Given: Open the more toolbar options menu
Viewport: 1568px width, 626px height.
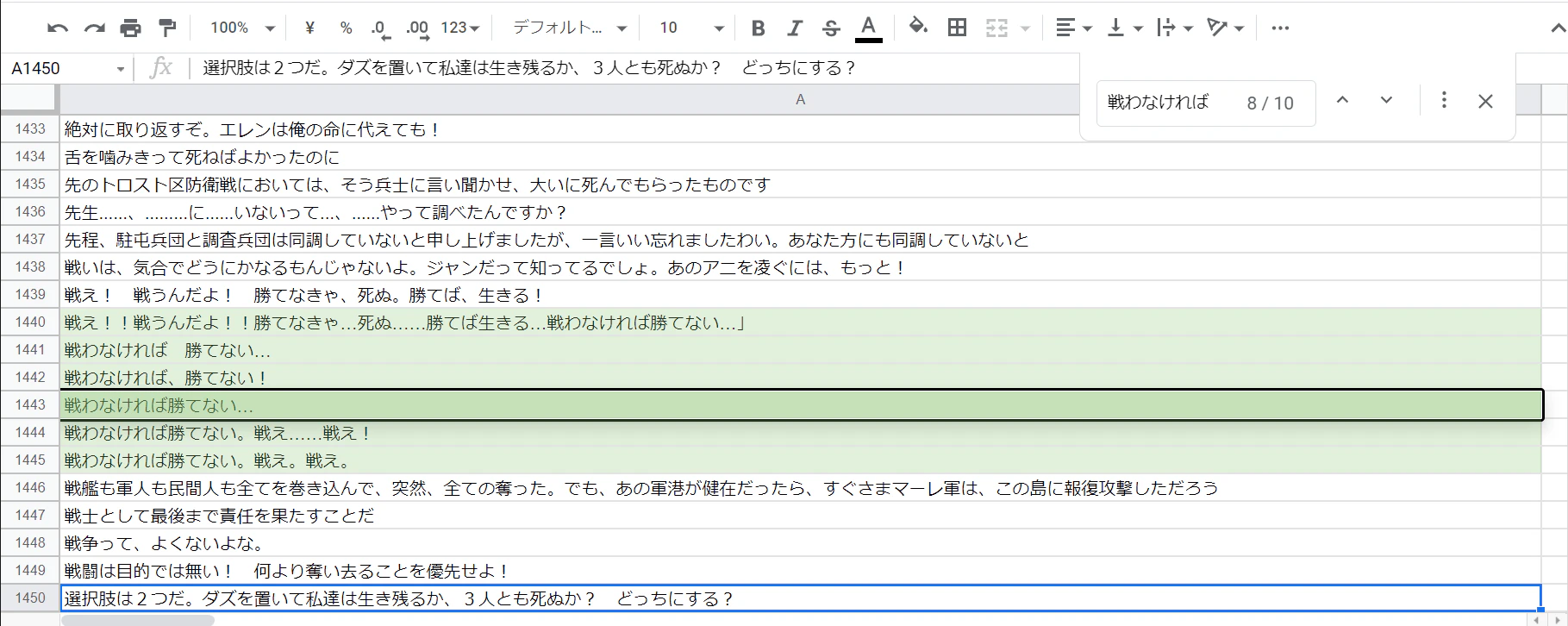Looking at the screenshot, I should pos(1280,28).
